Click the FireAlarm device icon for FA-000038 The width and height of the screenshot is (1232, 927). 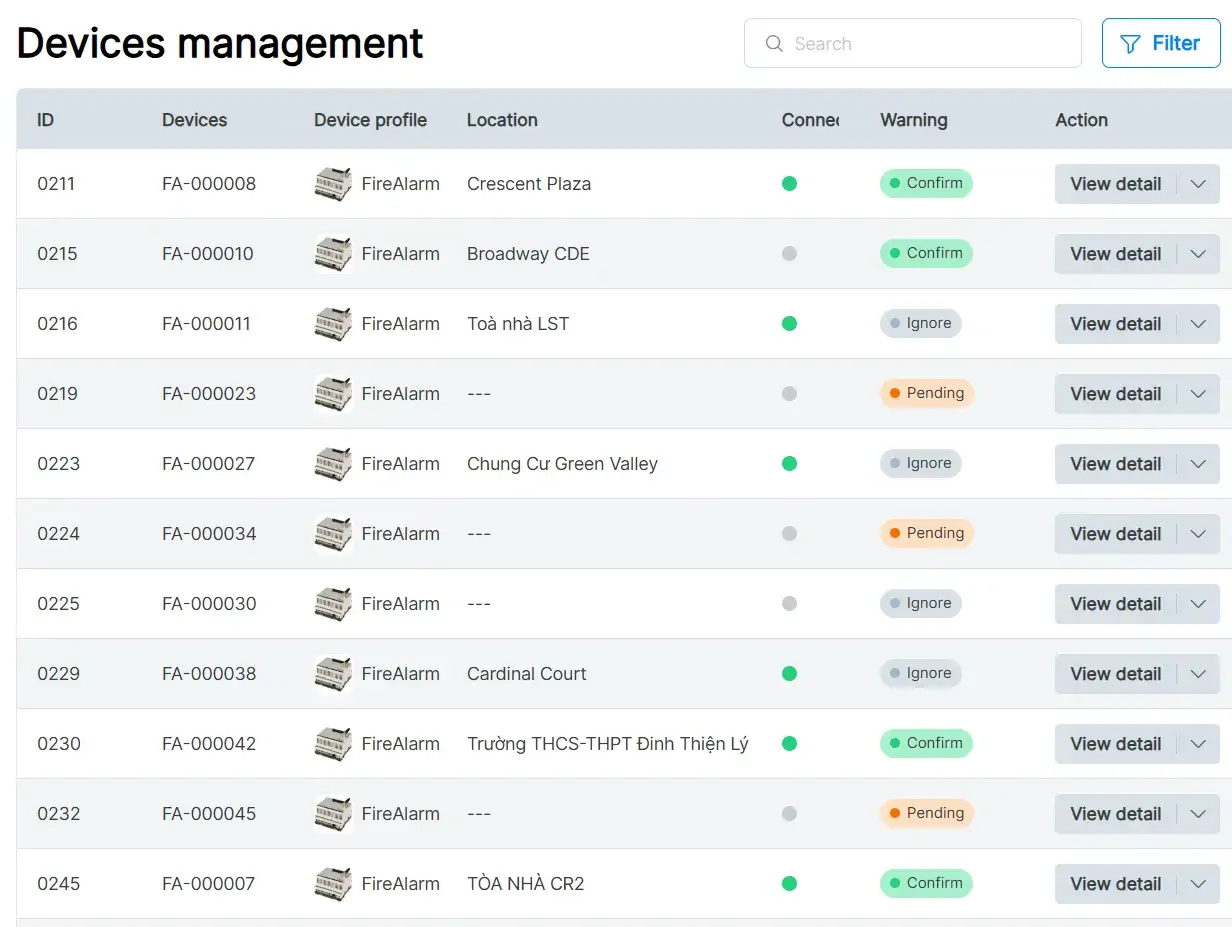(333, 674)
